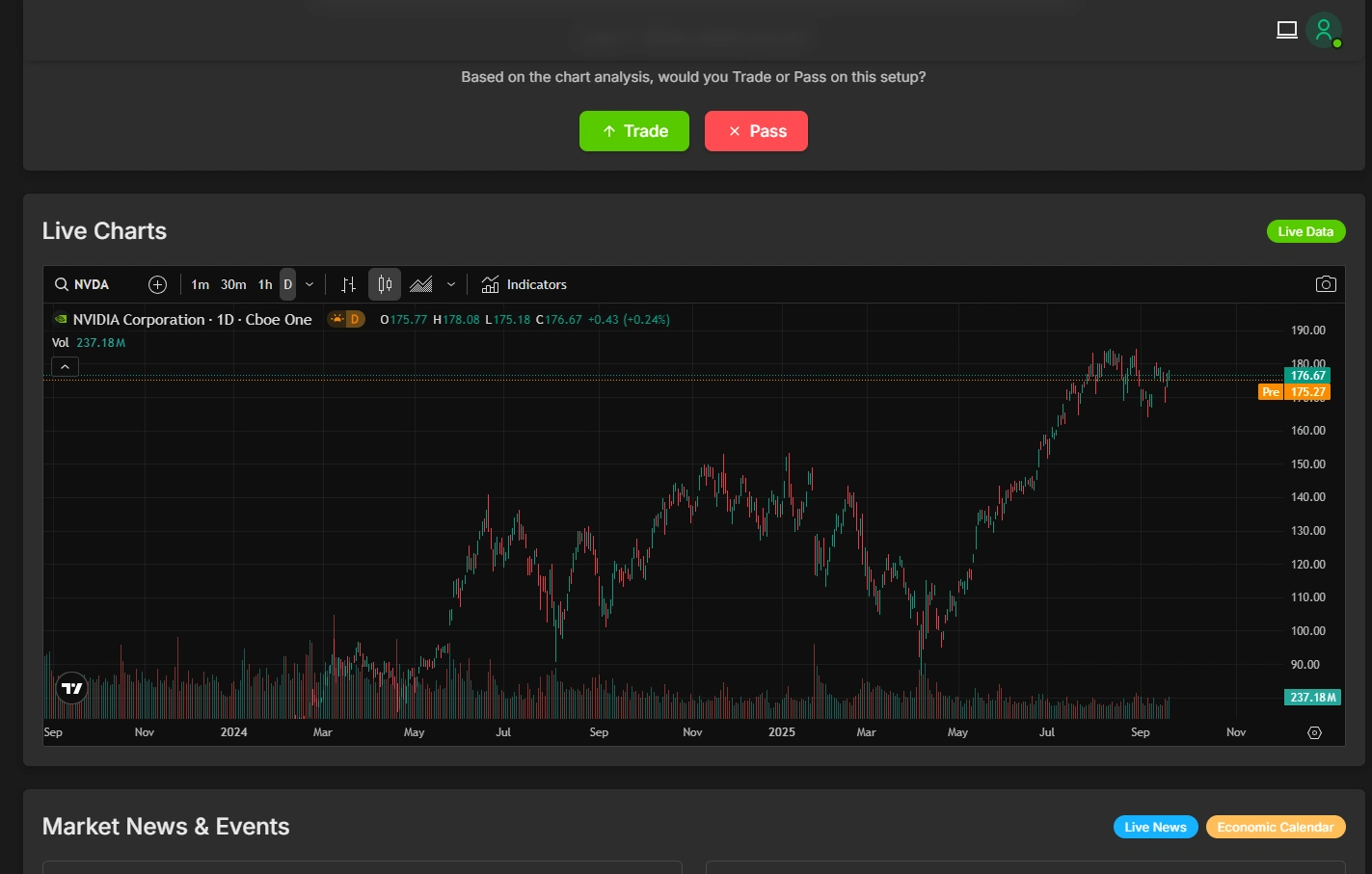The width and height of the screenshot is (1372, 874).
Task: Click the Live Data badge
Action: 1305,231
